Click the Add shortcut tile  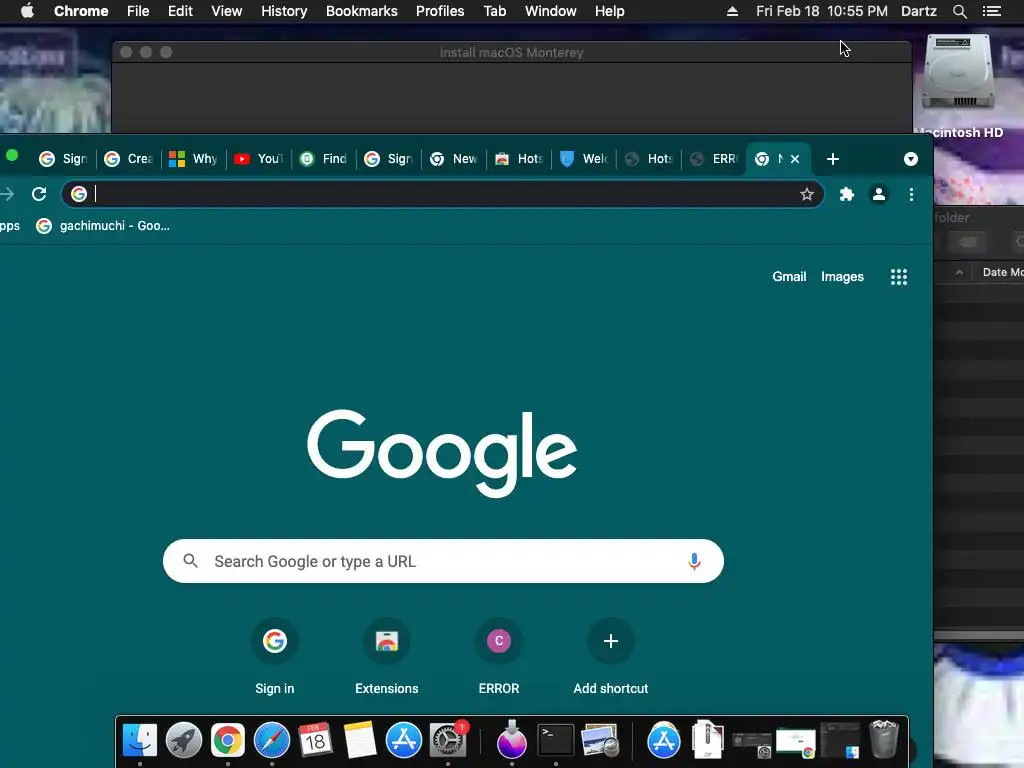tap(611, 656)
